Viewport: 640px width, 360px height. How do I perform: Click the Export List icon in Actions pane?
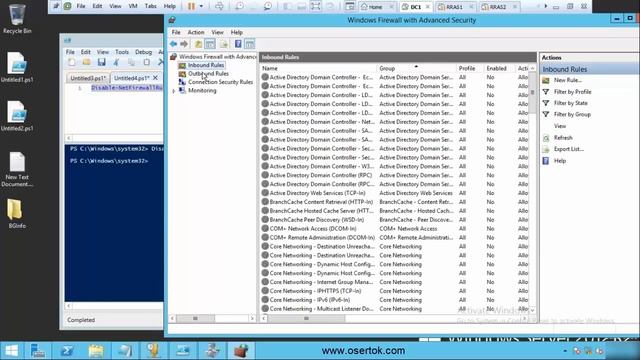pyautogui.click(x=546, y=149)
